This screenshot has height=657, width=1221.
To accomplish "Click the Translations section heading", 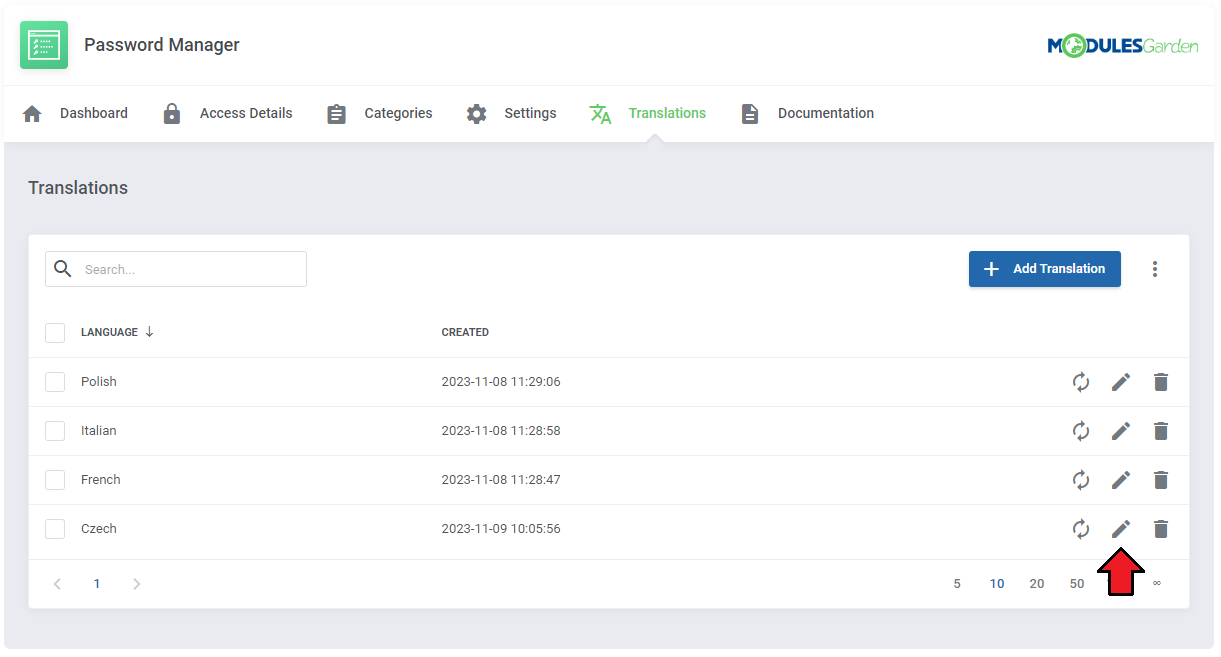I will 78,188.
